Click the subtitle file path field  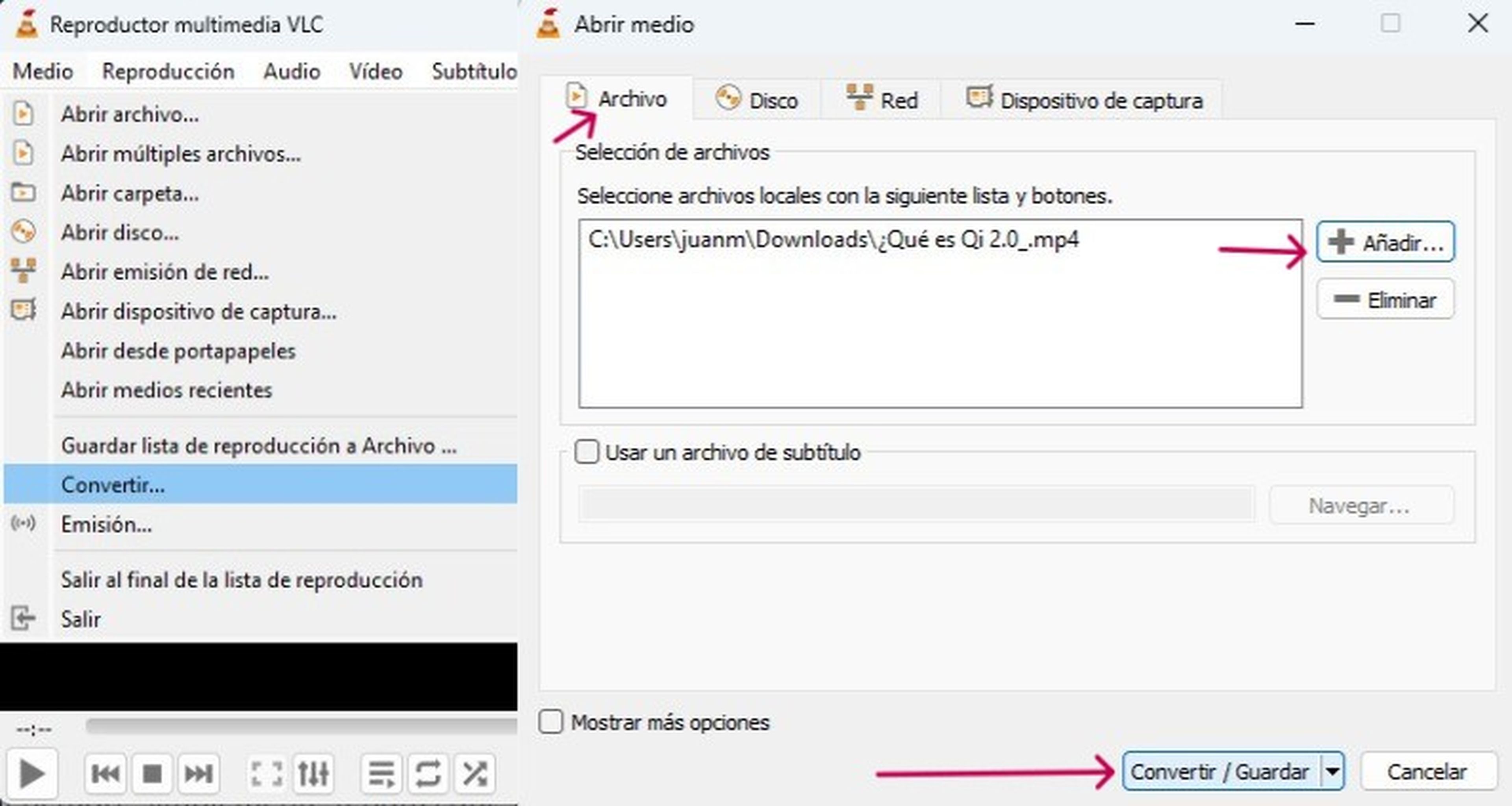tap(916, 504)
